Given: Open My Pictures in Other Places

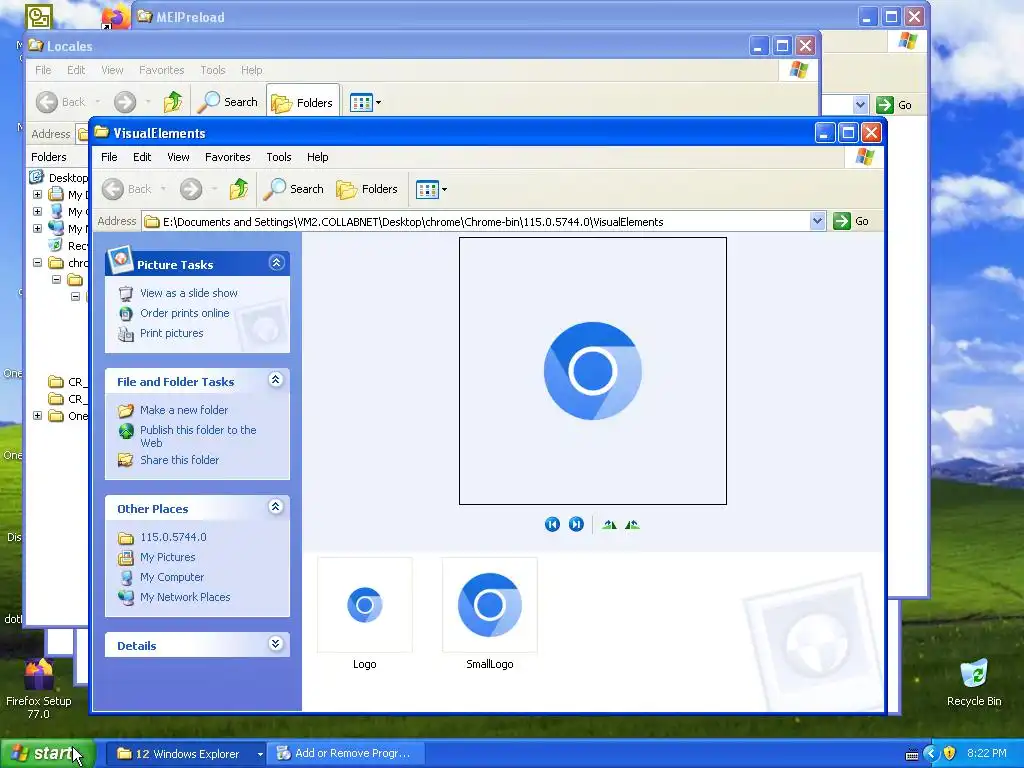Looking at the screenshot, I should pos(168,557).
